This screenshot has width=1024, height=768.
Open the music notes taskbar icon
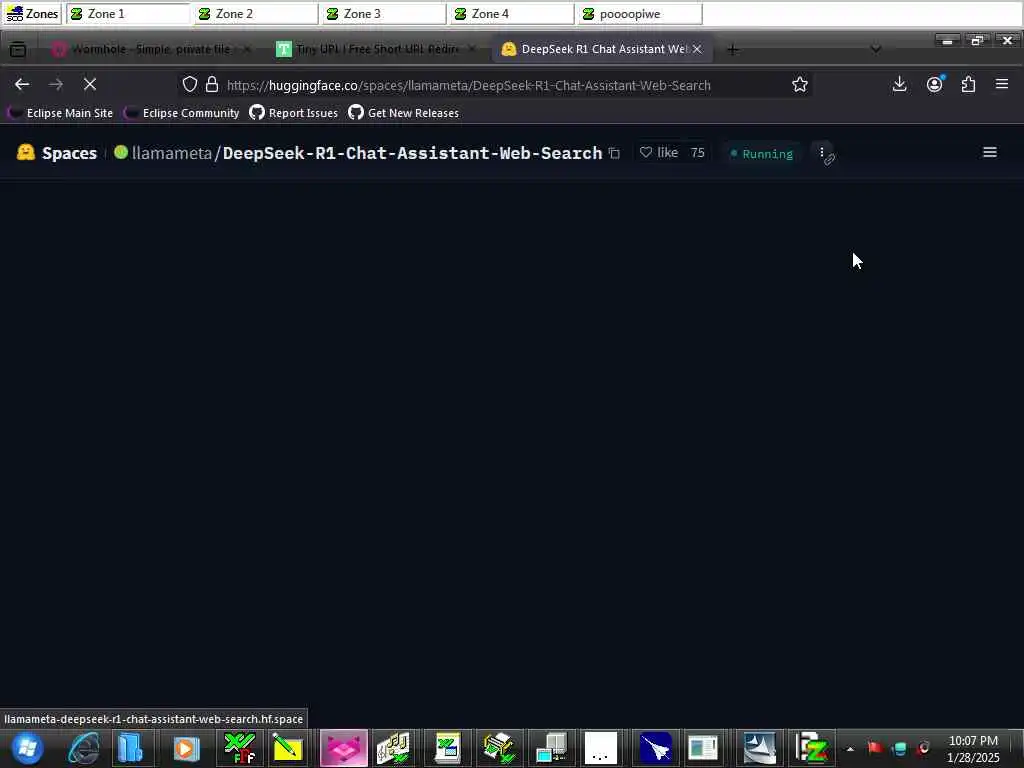393,748
